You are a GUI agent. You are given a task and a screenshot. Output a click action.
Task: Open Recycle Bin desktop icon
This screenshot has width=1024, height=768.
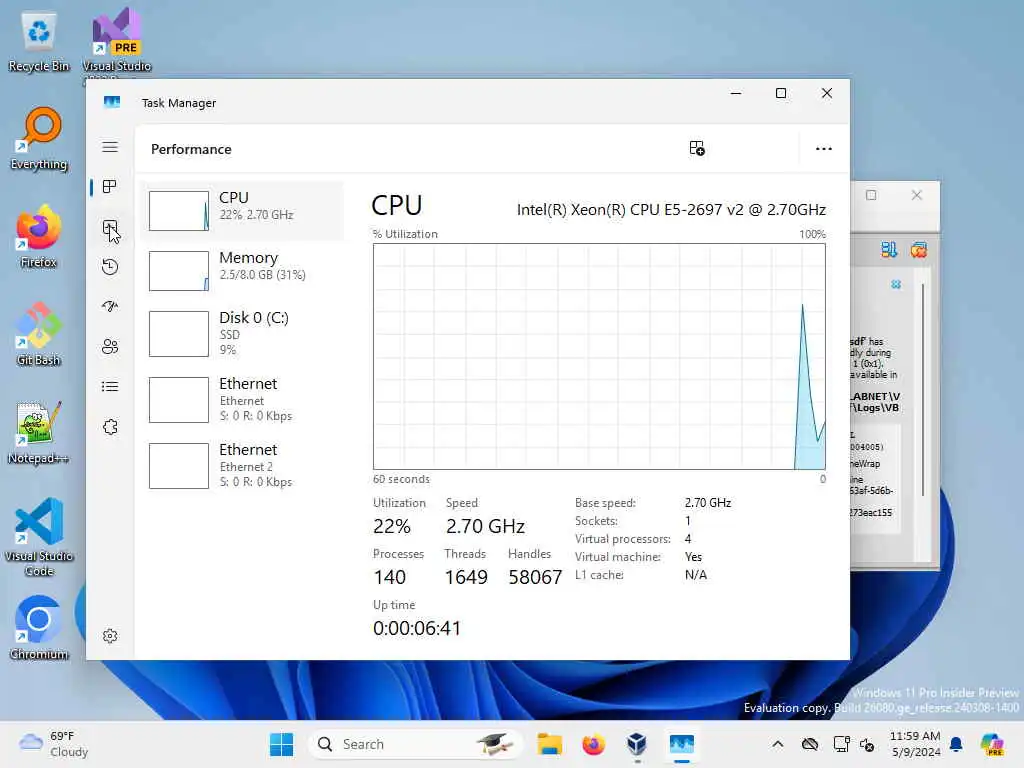click(x=39, y=43)
